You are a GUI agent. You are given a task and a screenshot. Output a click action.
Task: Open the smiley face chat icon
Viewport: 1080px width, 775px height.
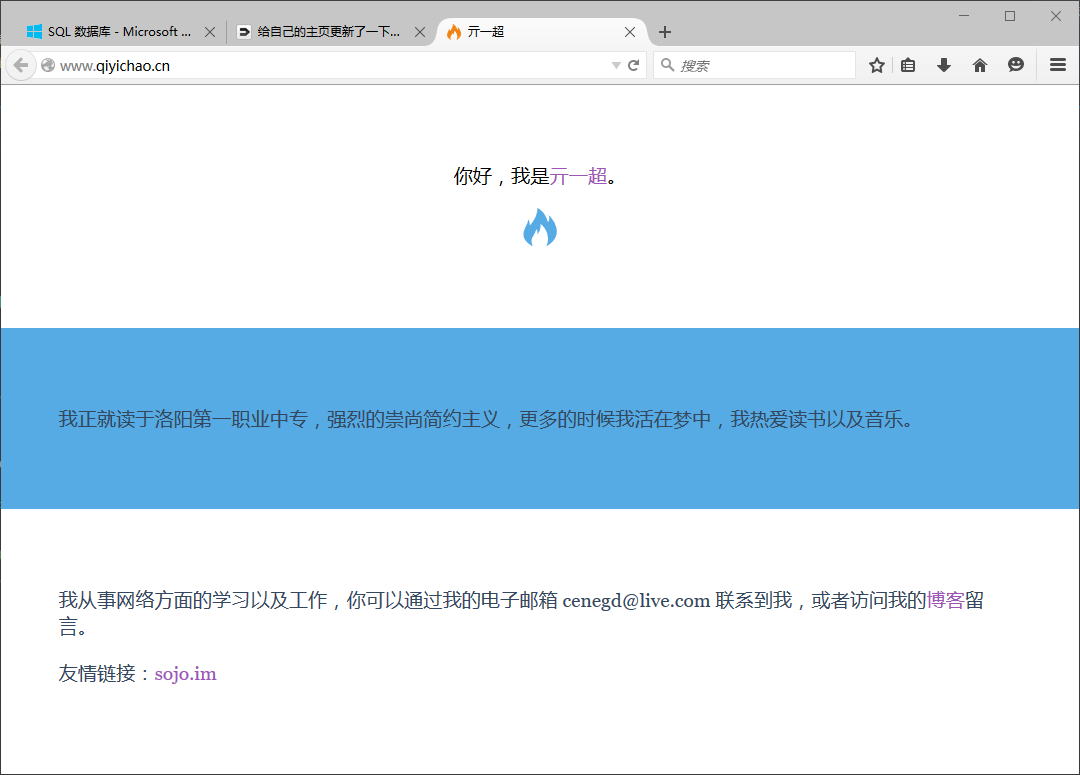pos(1016,65)
